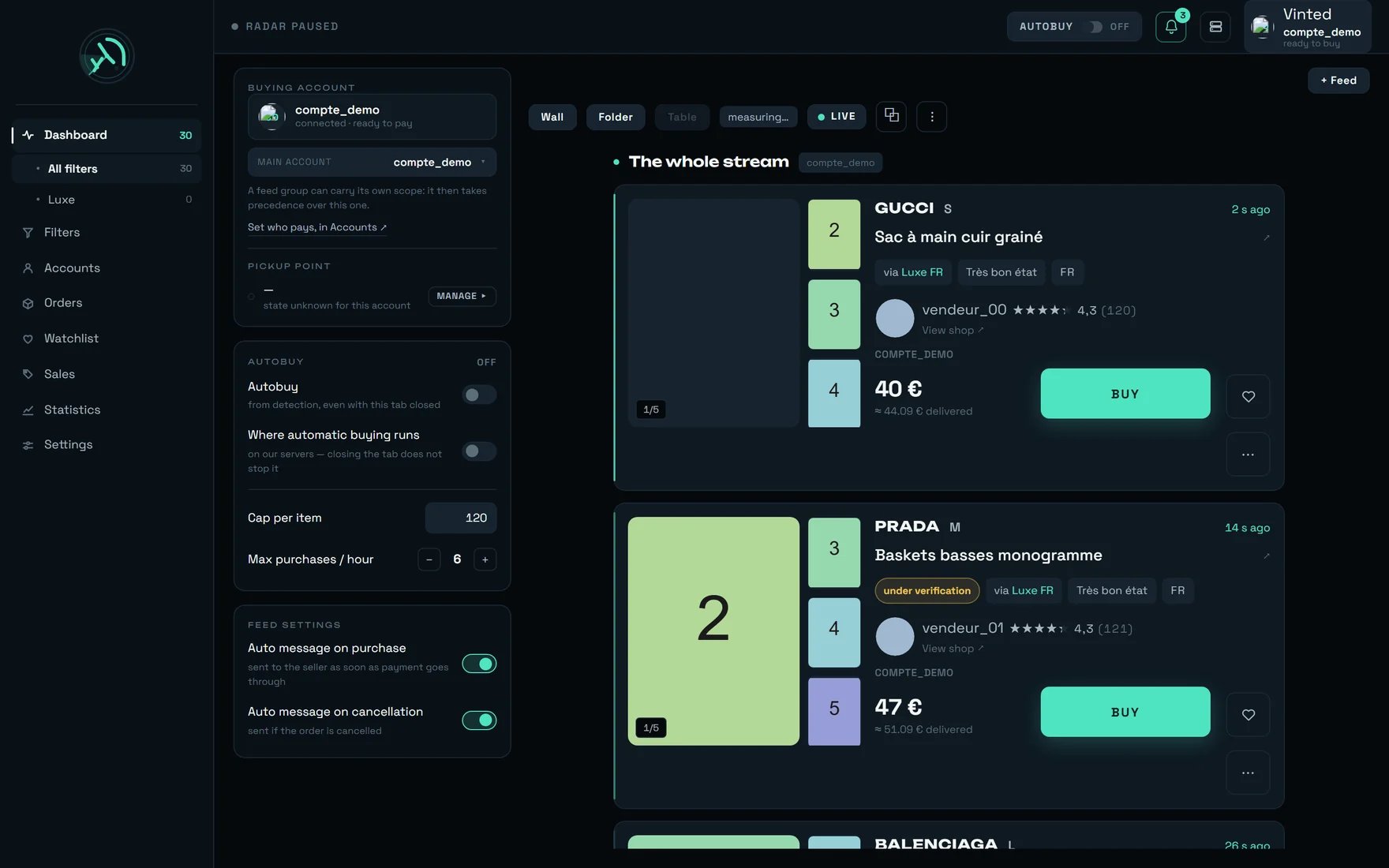Click the + Feed button

tap(1338, 80)
